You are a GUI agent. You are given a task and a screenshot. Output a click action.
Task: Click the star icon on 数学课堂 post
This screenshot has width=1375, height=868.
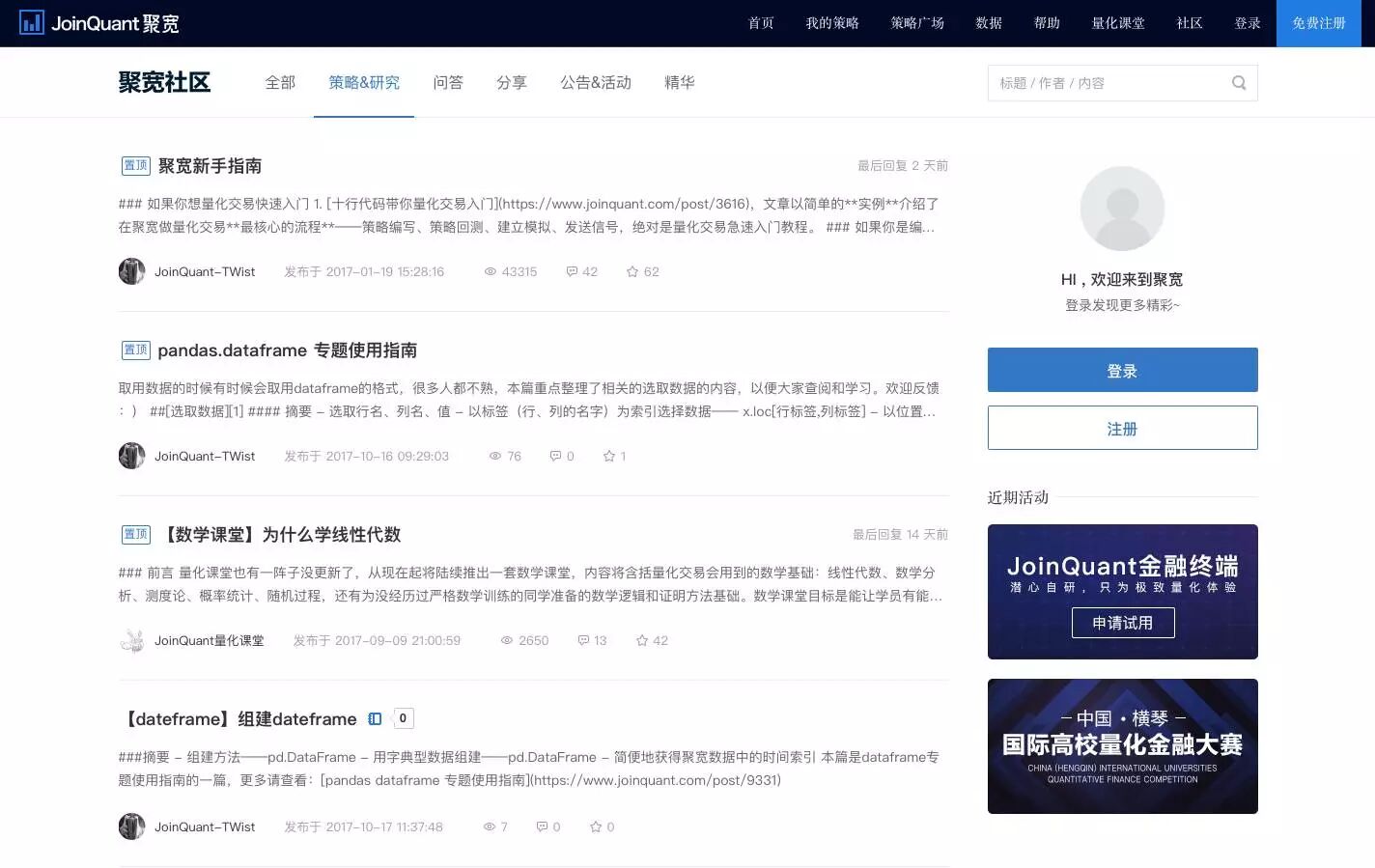pos(642,641)
